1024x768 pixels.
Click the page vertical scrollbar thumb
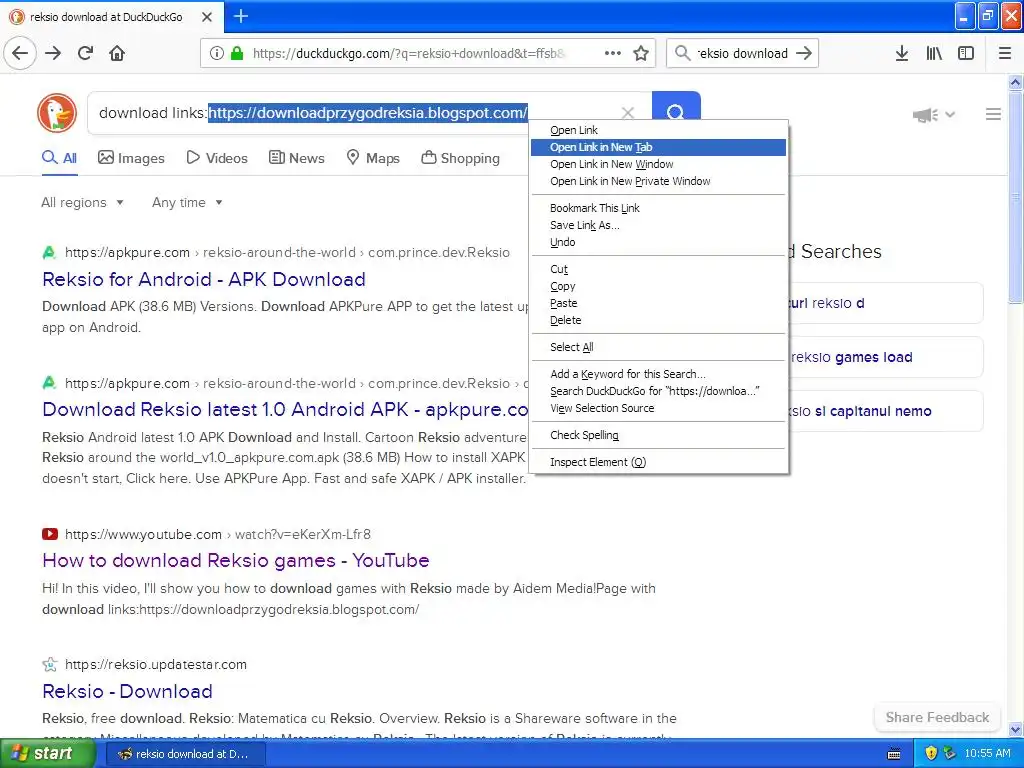(x=1015, y=196)
